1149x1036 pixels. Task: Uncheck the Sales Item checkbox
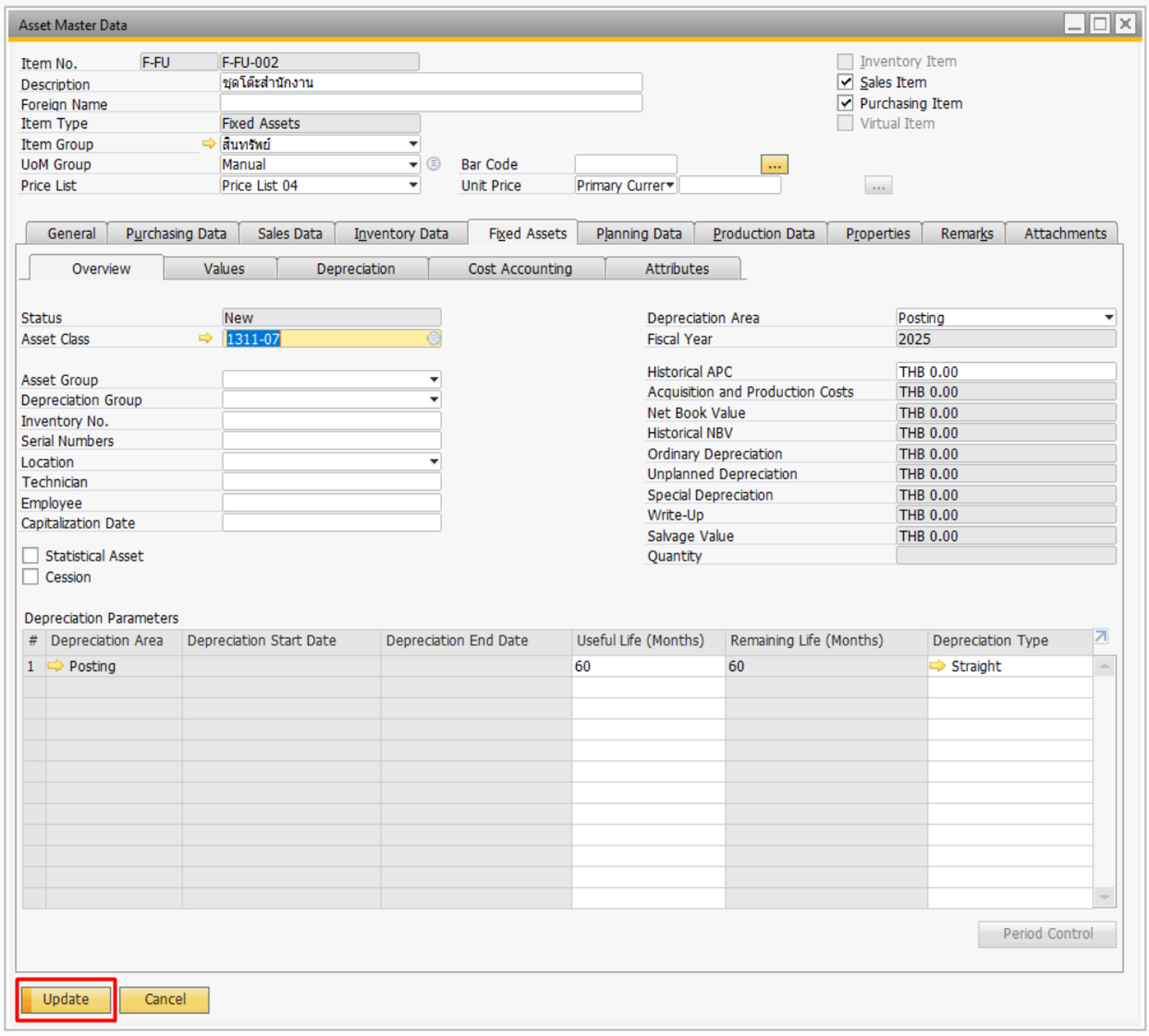[x=845, y=82]
